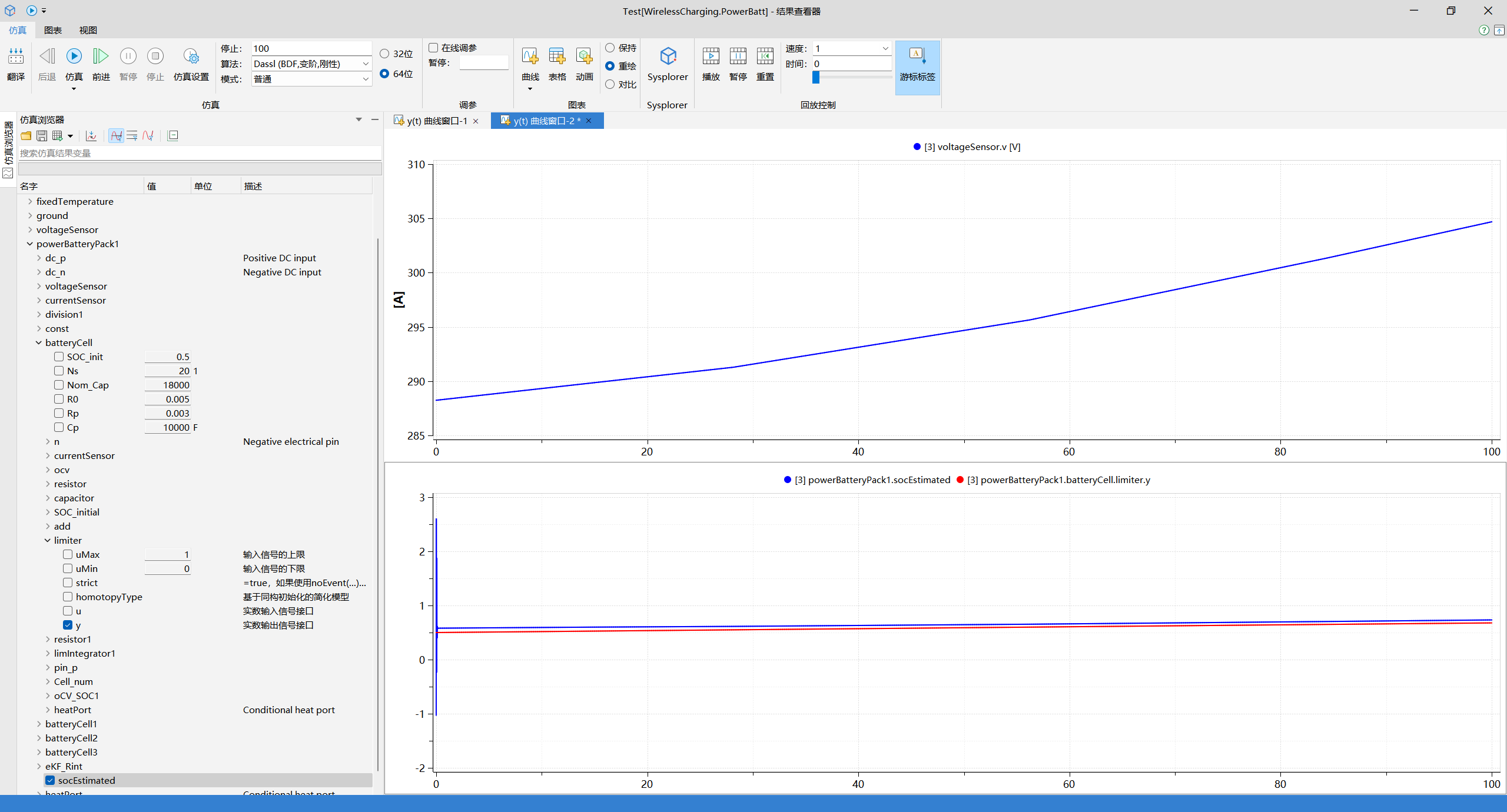Click the red curve filter icon

148,136
